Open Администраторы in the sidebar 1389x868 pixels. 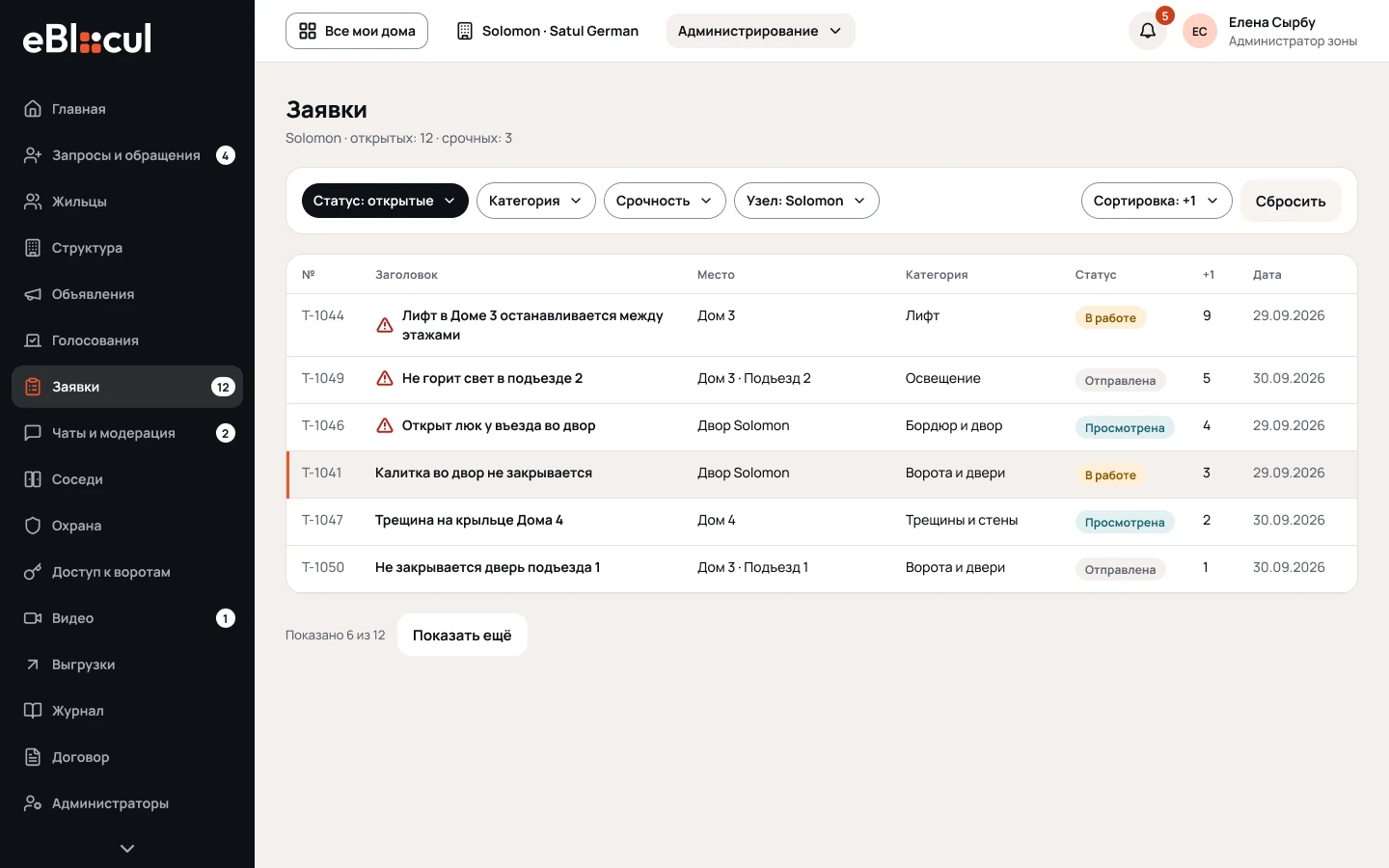coord(127,803)
